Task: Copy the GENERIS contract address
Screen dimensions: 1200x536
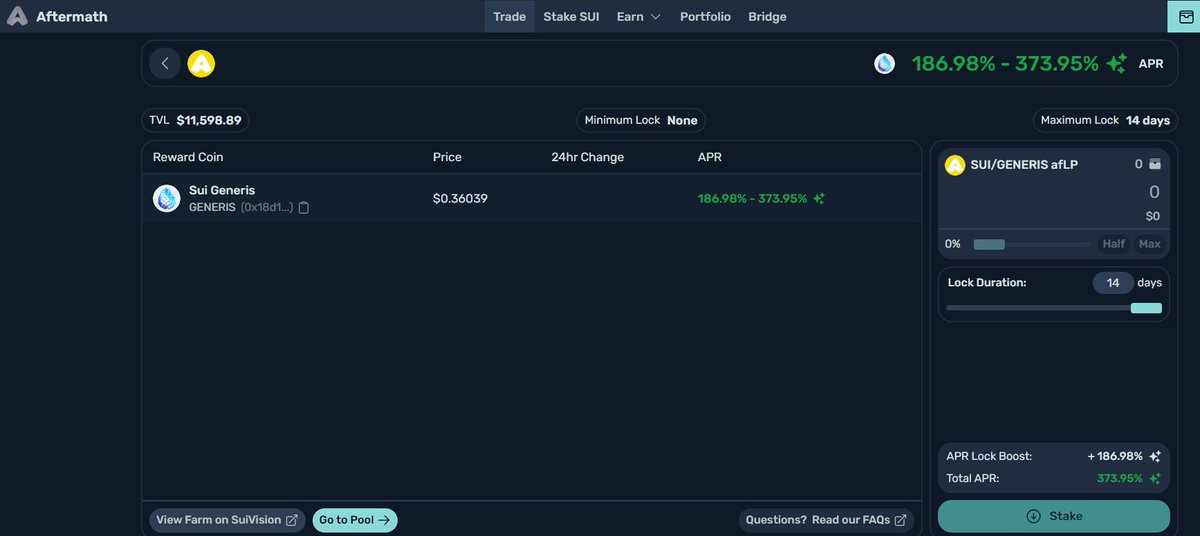Action: tap(304, 207)
